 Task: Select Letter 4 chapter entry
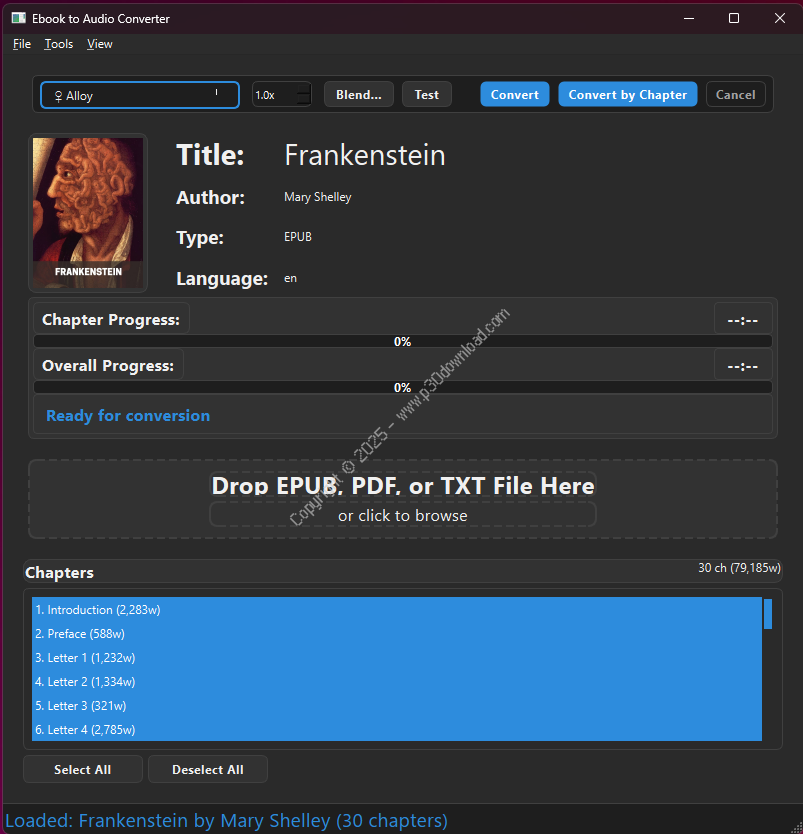pos(85,730)
